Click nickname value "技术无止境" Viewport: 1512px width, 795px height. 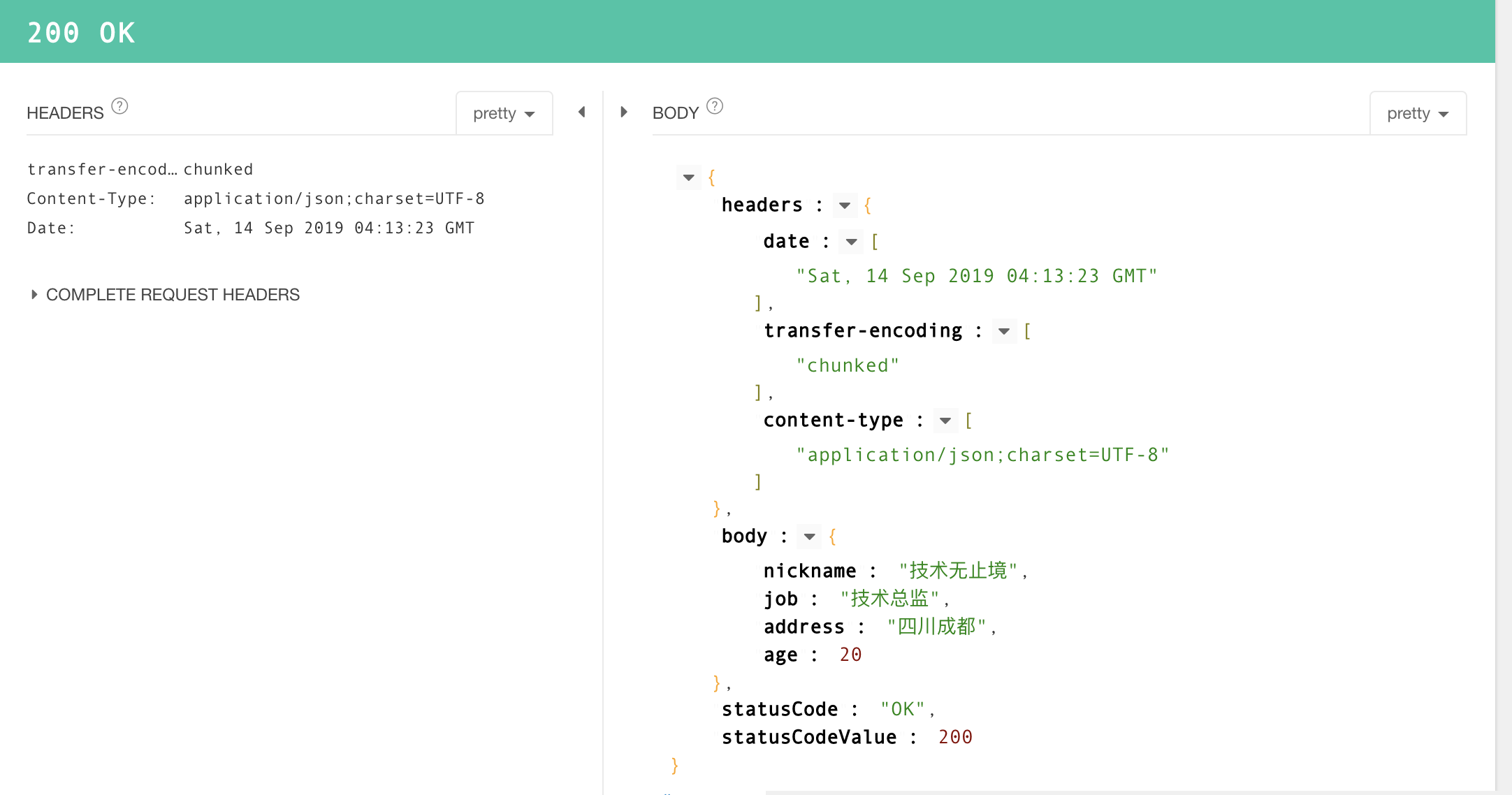pos(958,571)
